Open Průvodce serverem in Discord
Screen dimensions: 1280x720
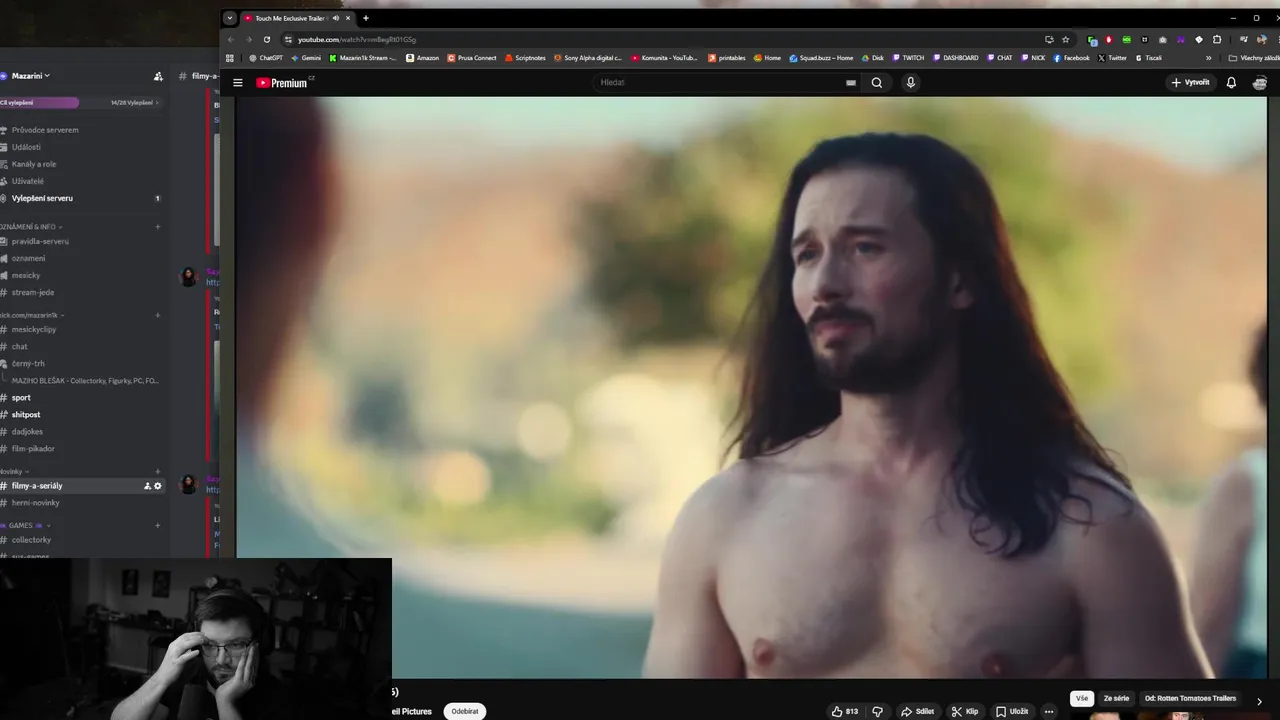[x=45, y=130]
